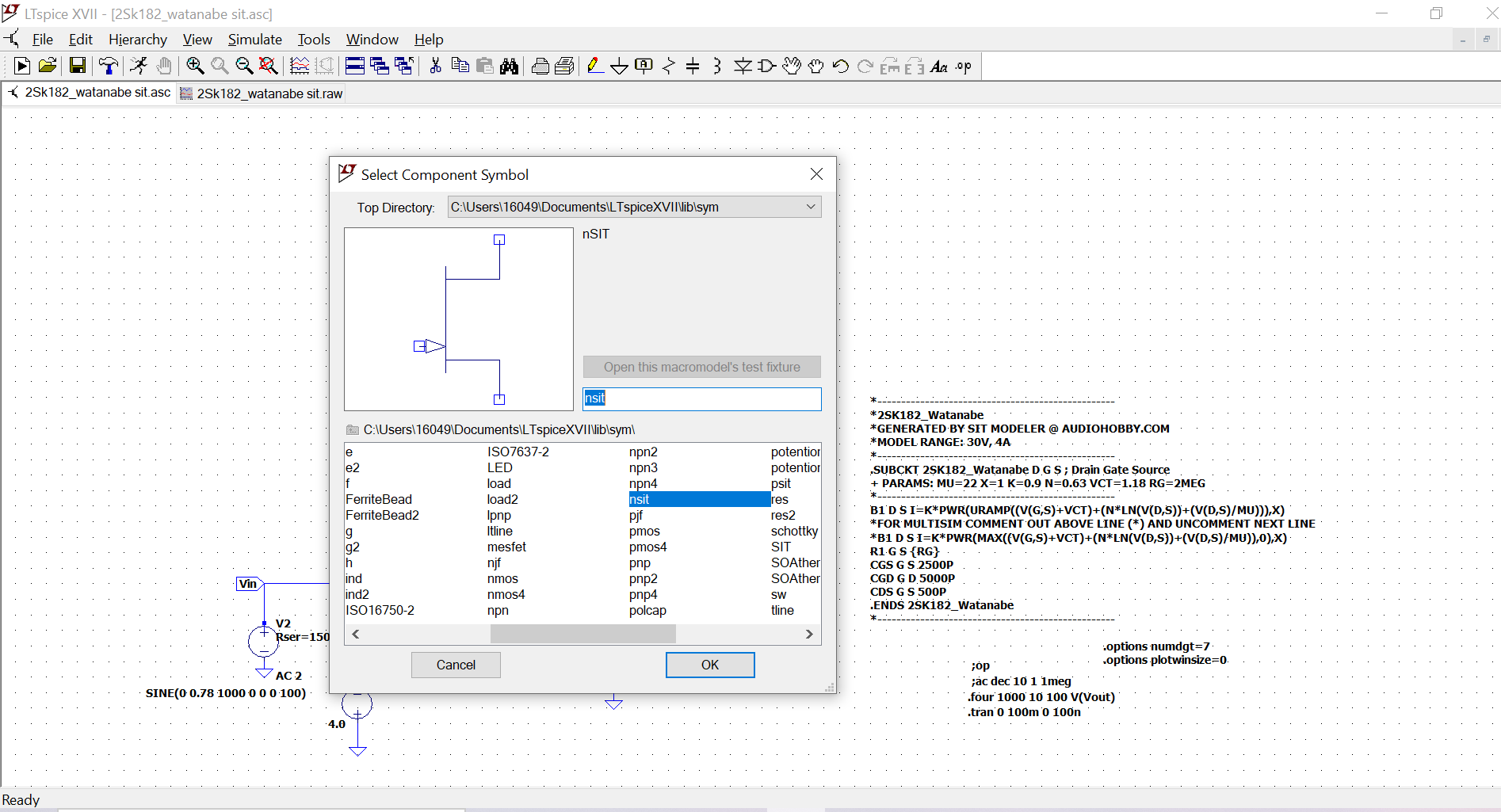Select the Draw Wire pencil tool
Viewport: 1501px width, 812px height.
click(x=595, y=67)
